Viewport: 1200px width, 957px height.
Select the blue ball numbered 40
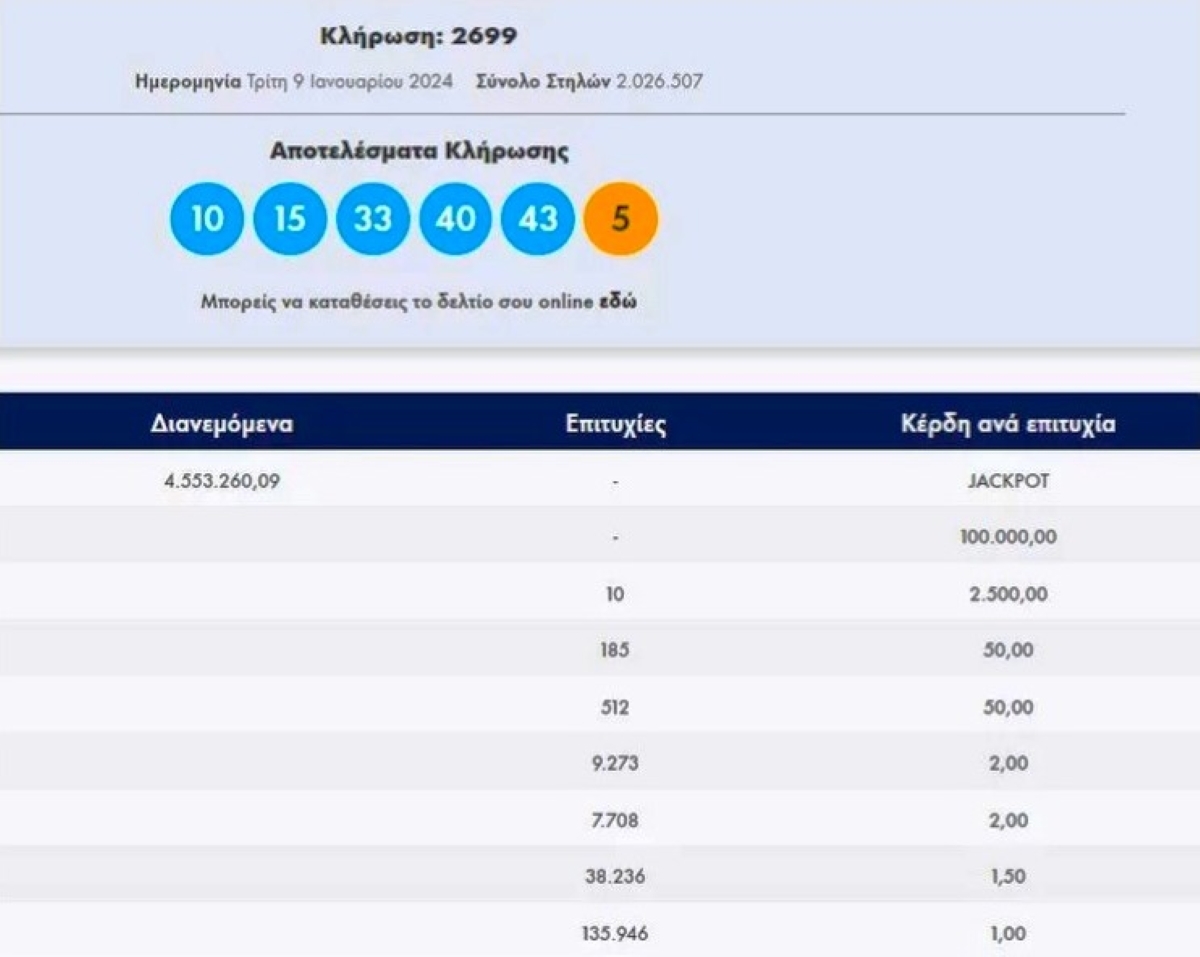[x=456, y=218]
